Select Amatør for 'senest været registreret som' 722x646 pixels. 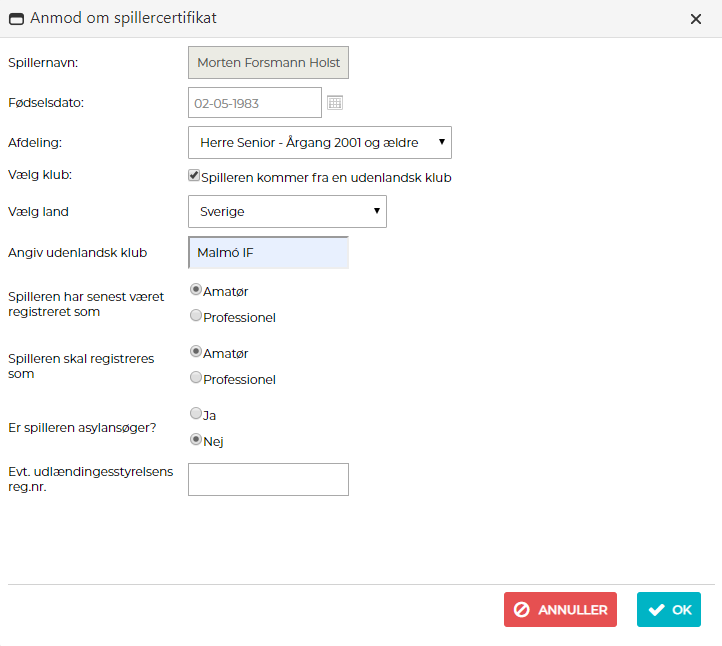[x=196, y=290]
